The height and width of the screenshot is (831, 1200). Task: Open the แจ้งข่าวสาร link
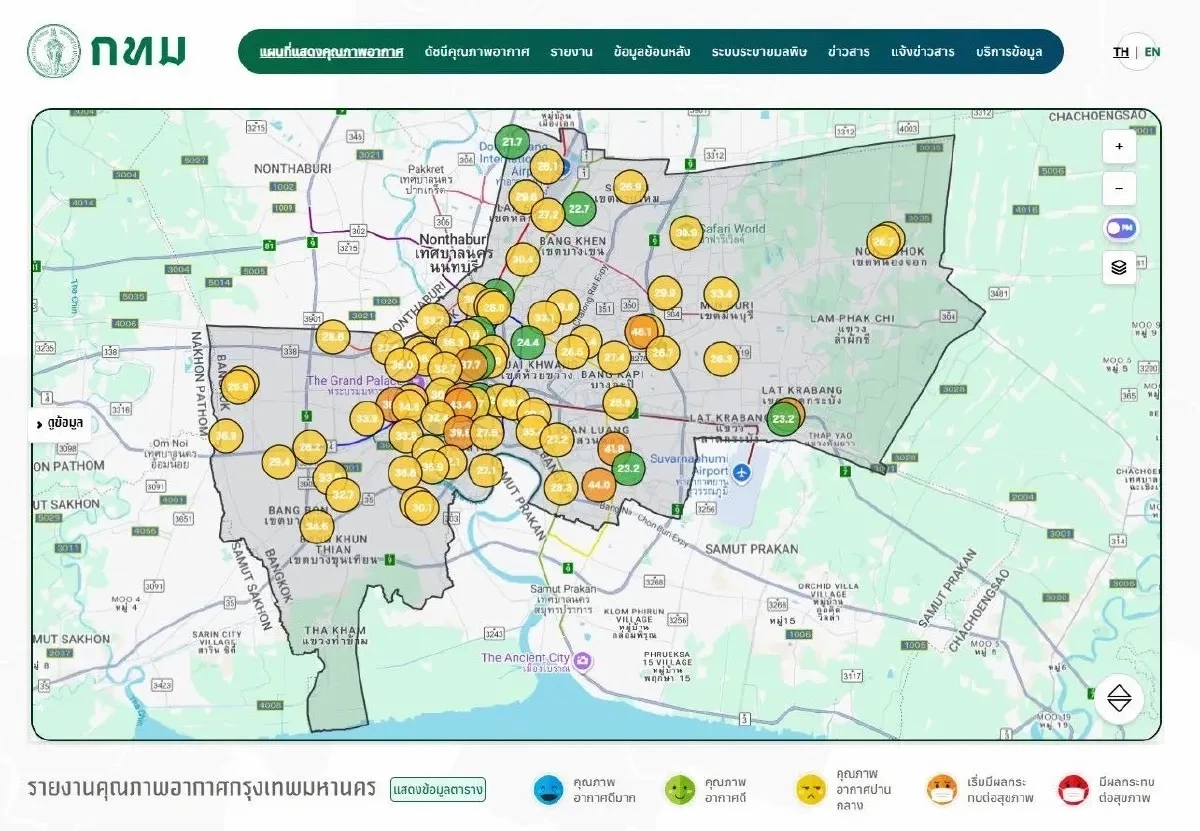(x=922, y=52)
